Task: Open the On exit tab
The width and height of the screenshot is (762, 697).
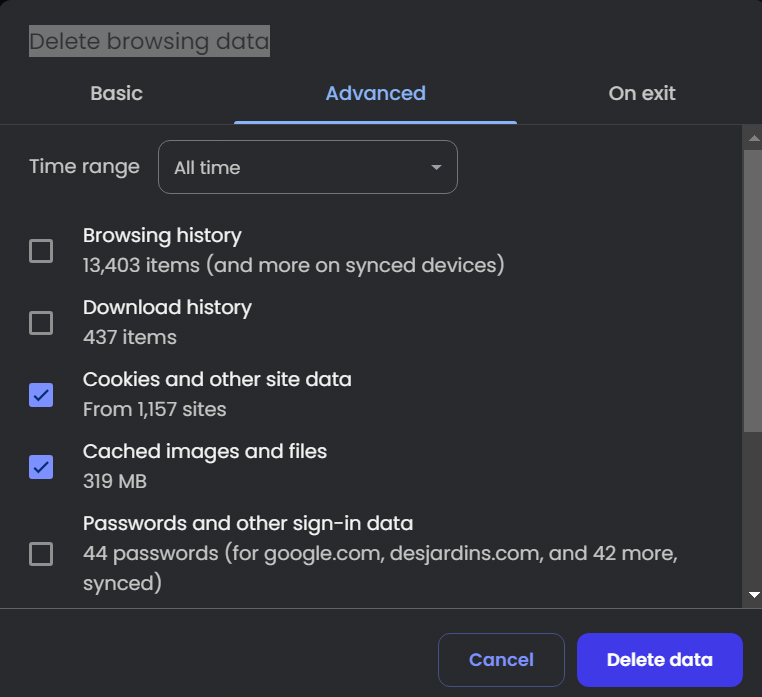Action: [x=642, y=93]
